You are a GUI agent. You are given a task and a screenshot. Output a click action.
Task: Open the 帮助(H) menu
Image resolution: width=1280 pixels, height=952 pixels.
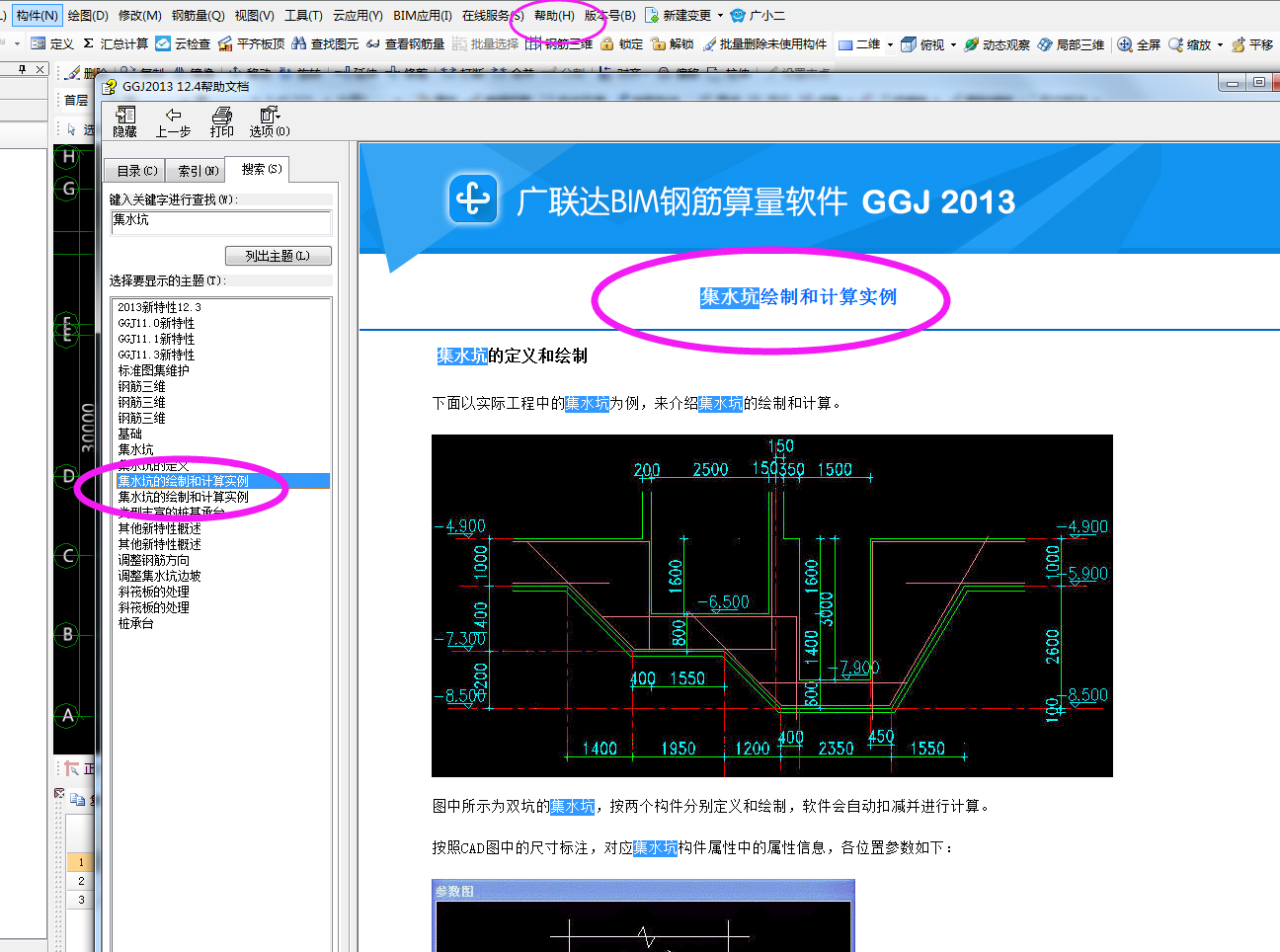pyautogui.click(x=554, y=15)
